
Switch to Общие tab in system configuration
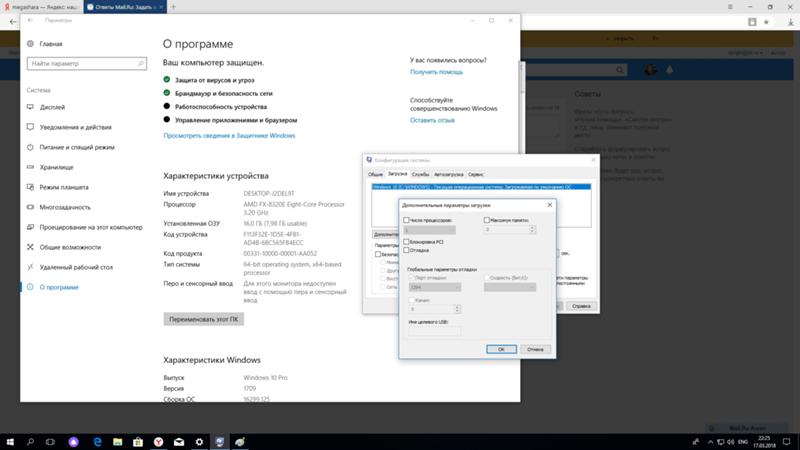click(376, 174)
